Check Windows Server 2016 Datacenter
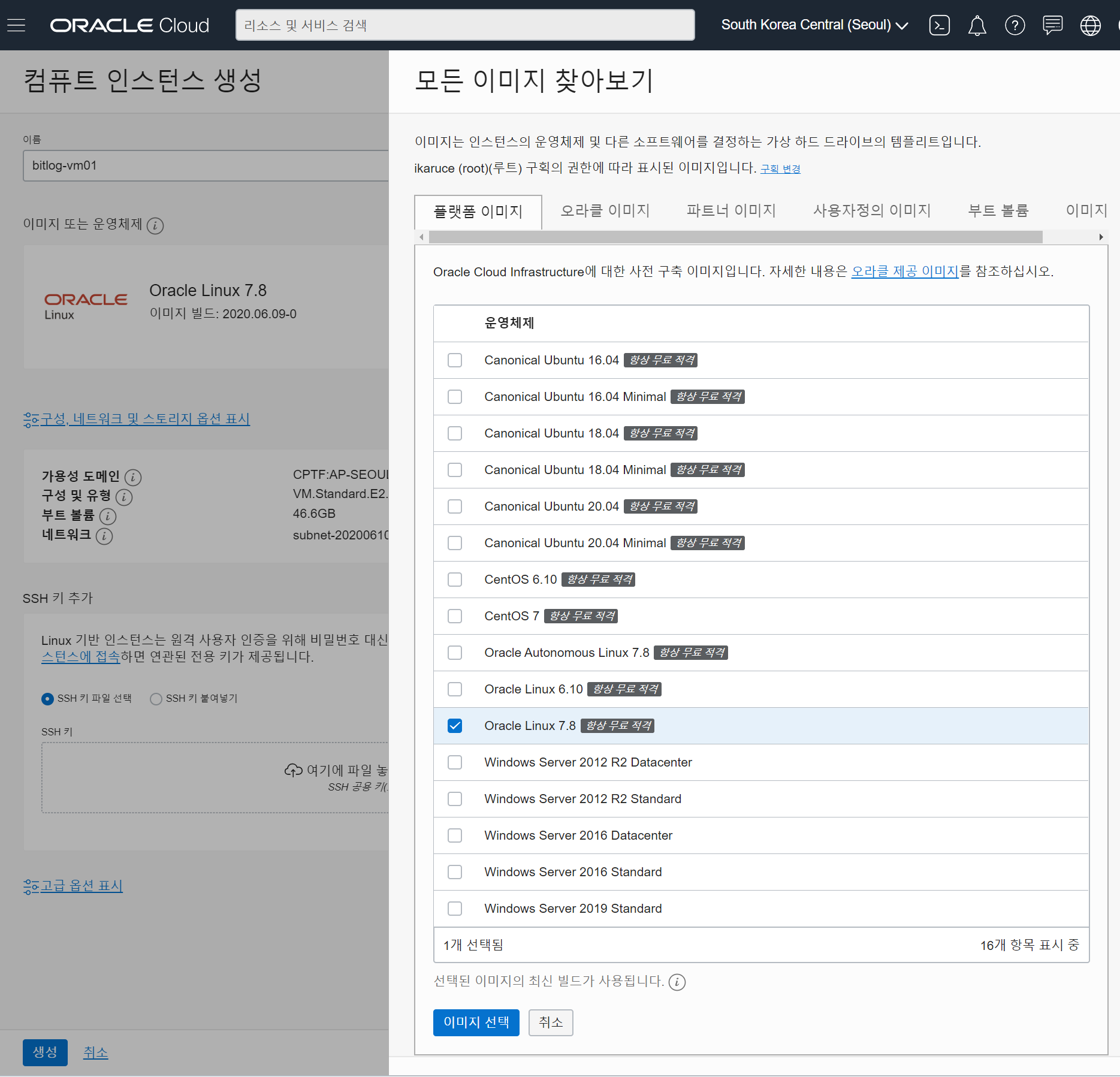The width and height of the screenshot is (1120, 1077). [x=455, y=835]
